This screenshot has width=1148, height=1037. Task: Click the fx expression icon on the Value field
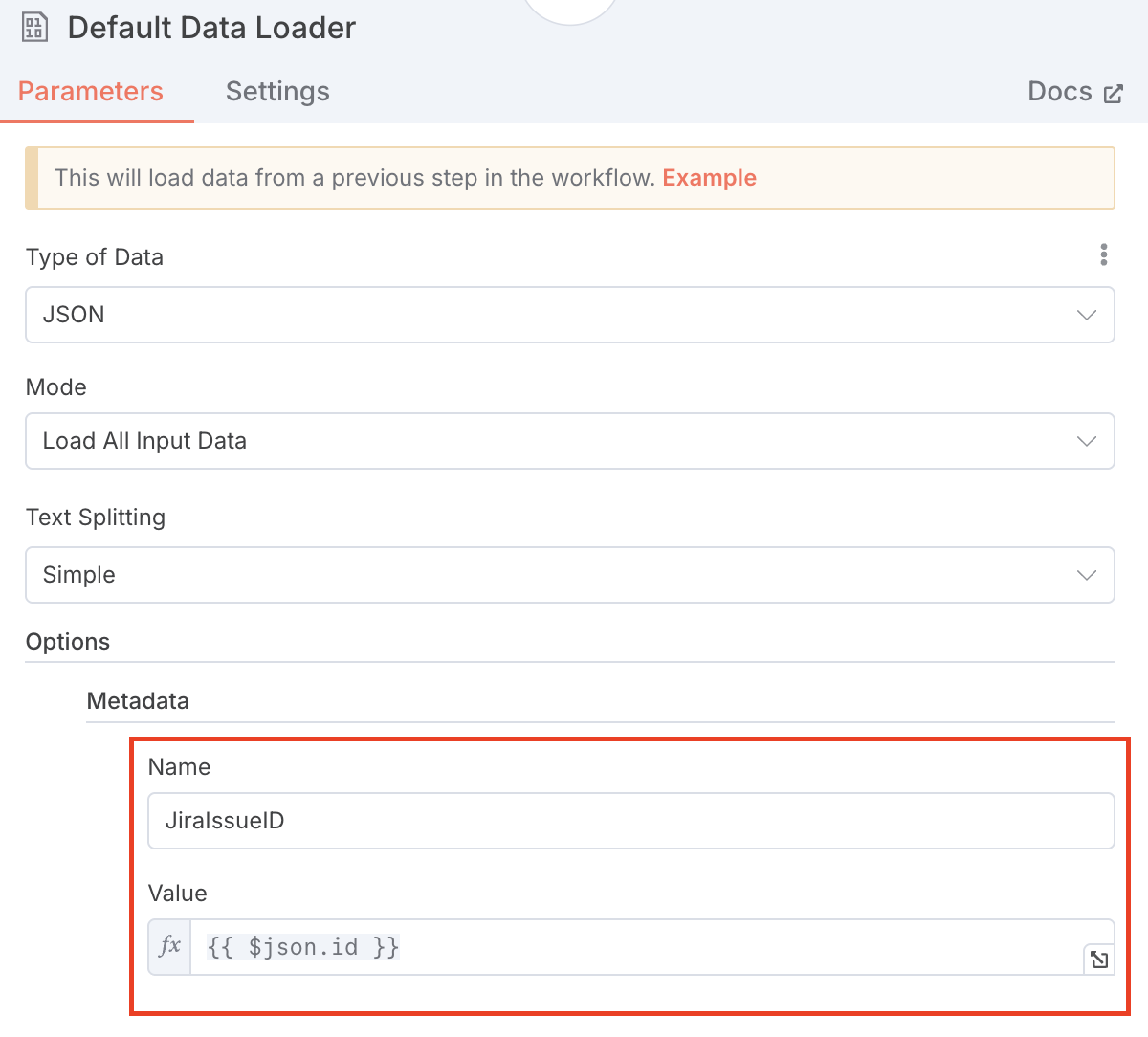coord(168,946)
